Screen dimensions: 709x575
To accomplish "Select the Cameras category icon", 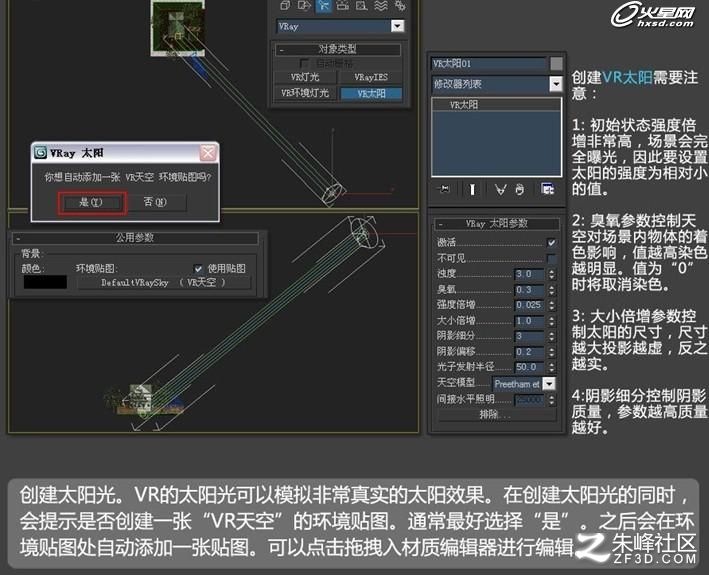I will pos(342,5).
